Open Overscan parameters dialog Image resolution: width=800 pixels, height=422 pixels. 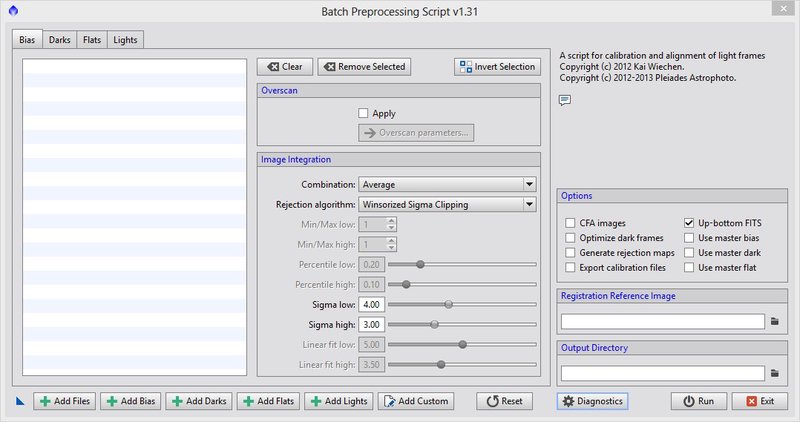tap(416, 133)
